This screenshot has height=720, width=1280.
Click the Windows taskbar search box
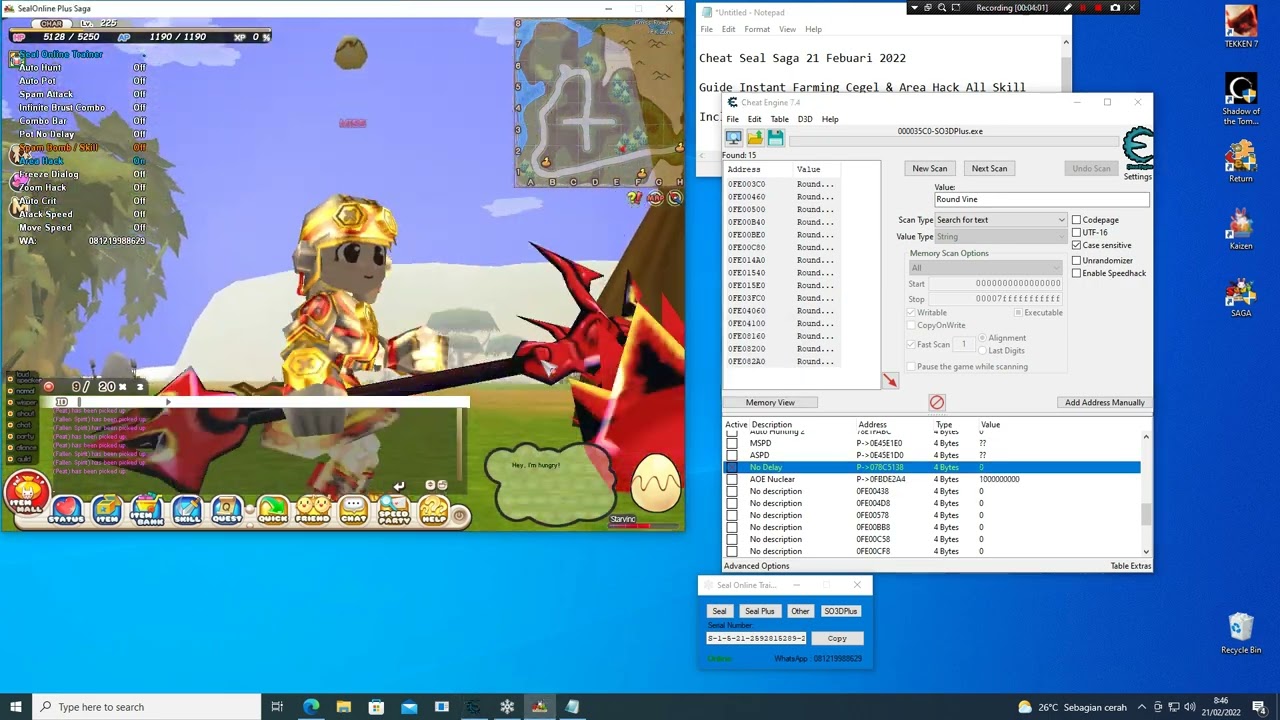tap(148, 707)
